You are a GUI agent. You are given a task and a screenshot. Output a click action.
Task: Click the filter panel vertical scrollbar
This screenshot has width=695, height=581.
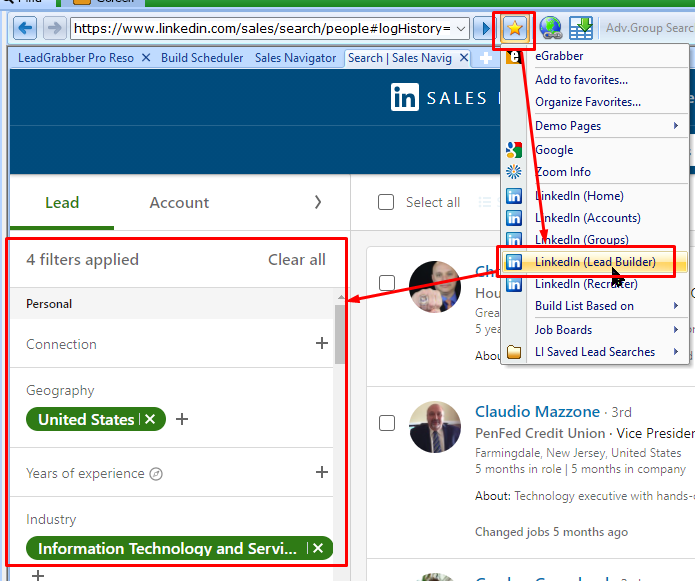pos(340,335)
